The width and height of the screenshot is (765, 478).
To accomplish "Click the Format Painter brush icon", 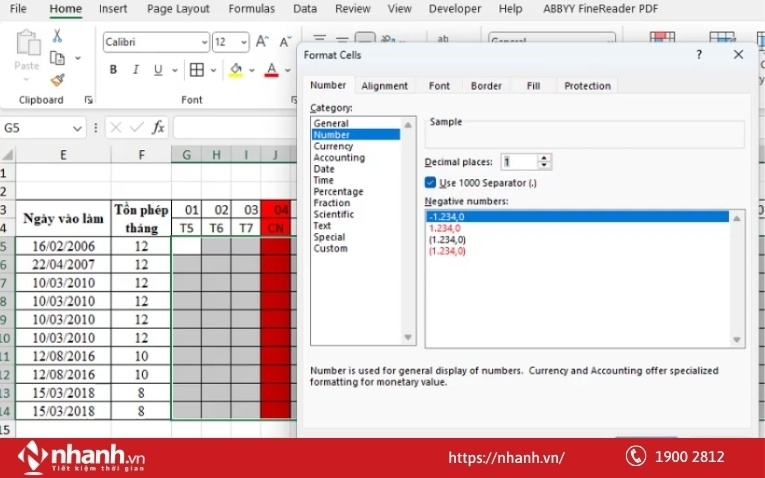I will [x=57, y=80].
